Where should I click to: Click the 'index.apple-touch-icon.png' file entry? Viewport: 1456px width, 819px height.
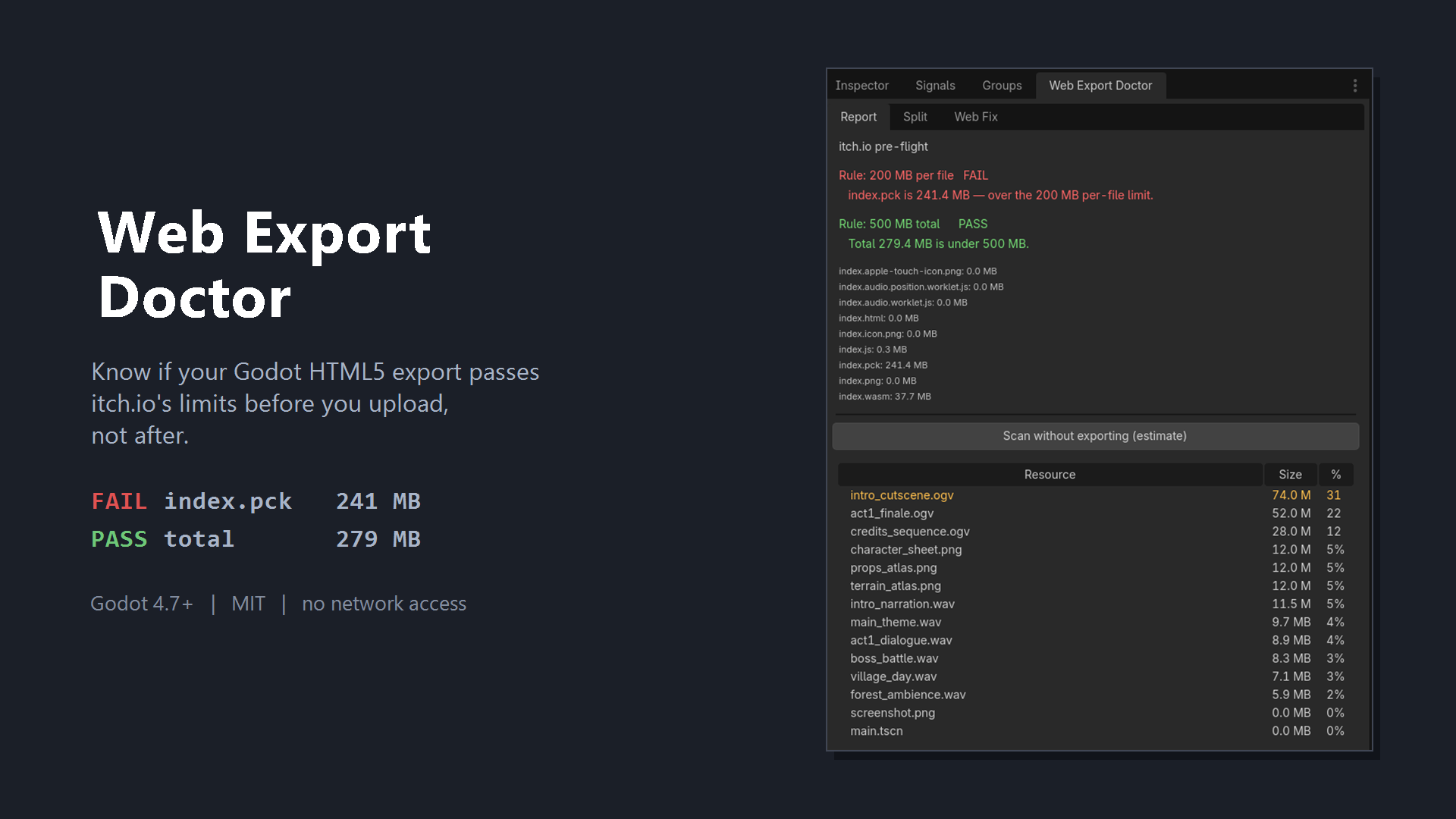click(x=918, y=271)
